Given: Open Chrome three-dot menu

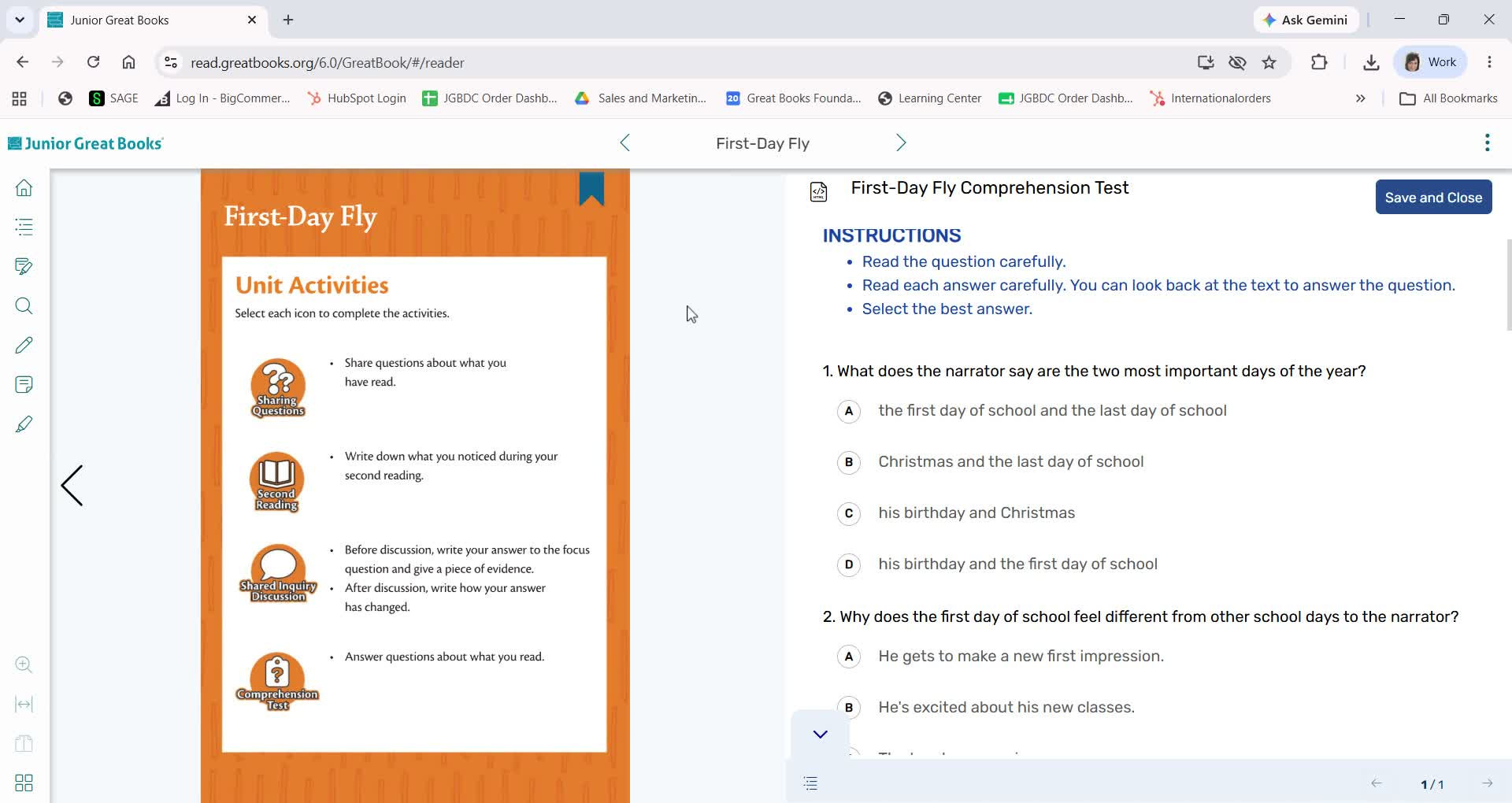Looking at the screenshot, I should [x=1489, y=62].
